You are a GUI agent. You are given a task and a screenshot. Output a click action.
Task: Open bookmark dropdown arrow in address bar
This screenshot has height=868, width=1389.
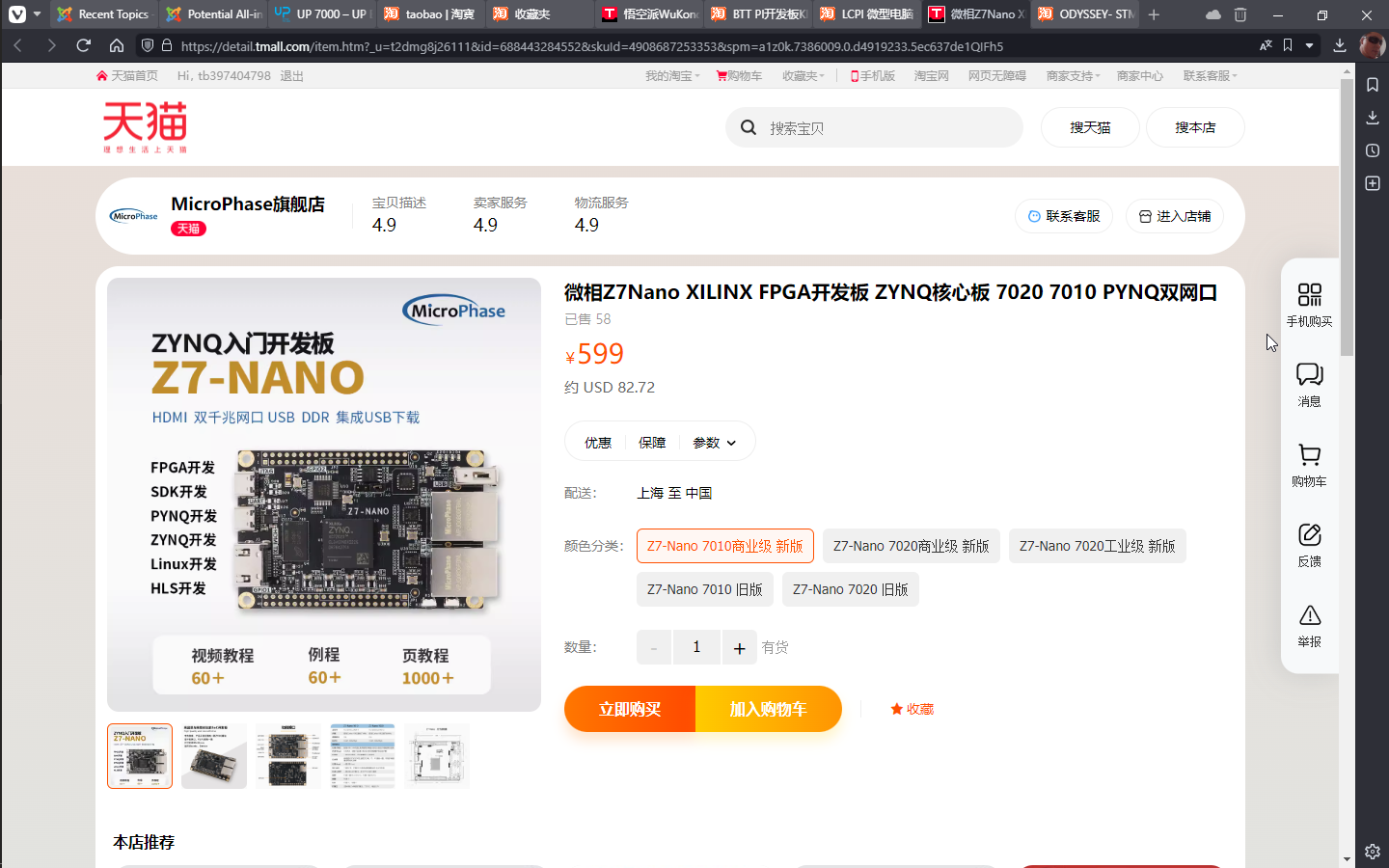[x=1309, y=45]
